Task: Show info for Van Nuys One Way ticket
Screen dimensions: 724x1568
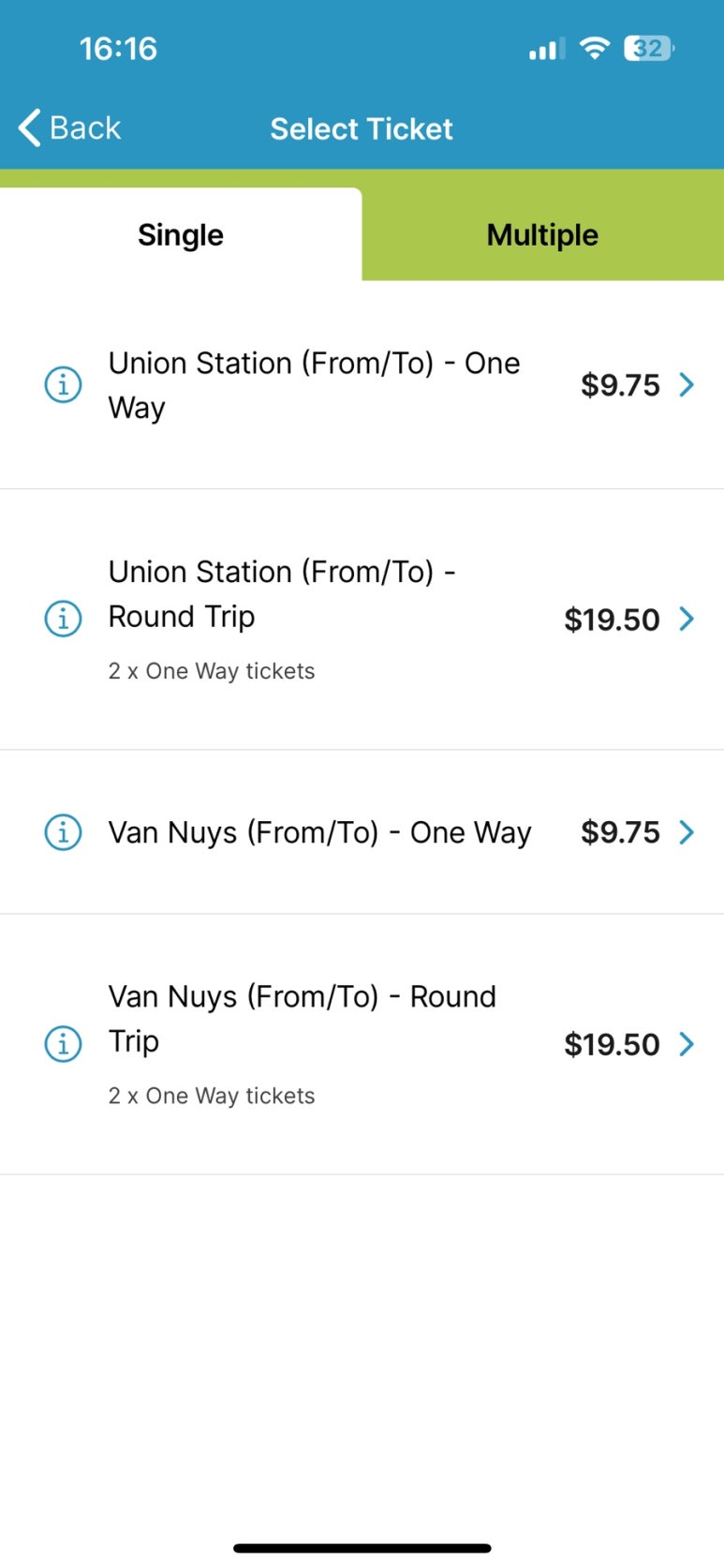Action: pos(64,831)
